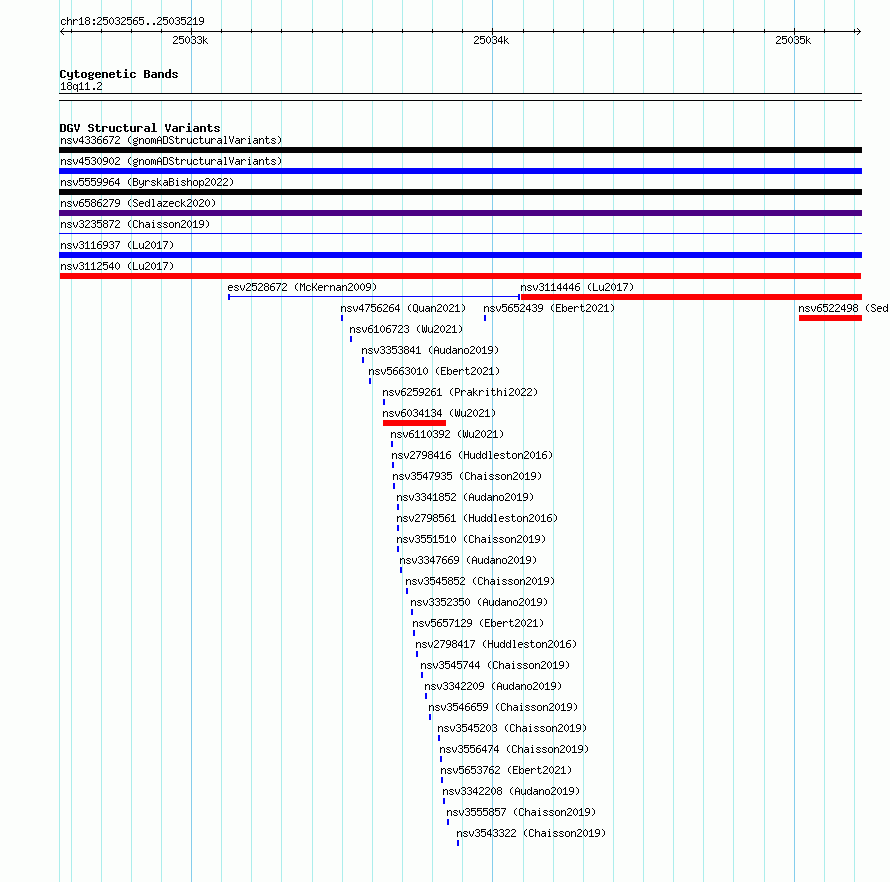Click the red bar under nsv6522498
The height and width of the screenshot is (882, 890).
[830, 318]
